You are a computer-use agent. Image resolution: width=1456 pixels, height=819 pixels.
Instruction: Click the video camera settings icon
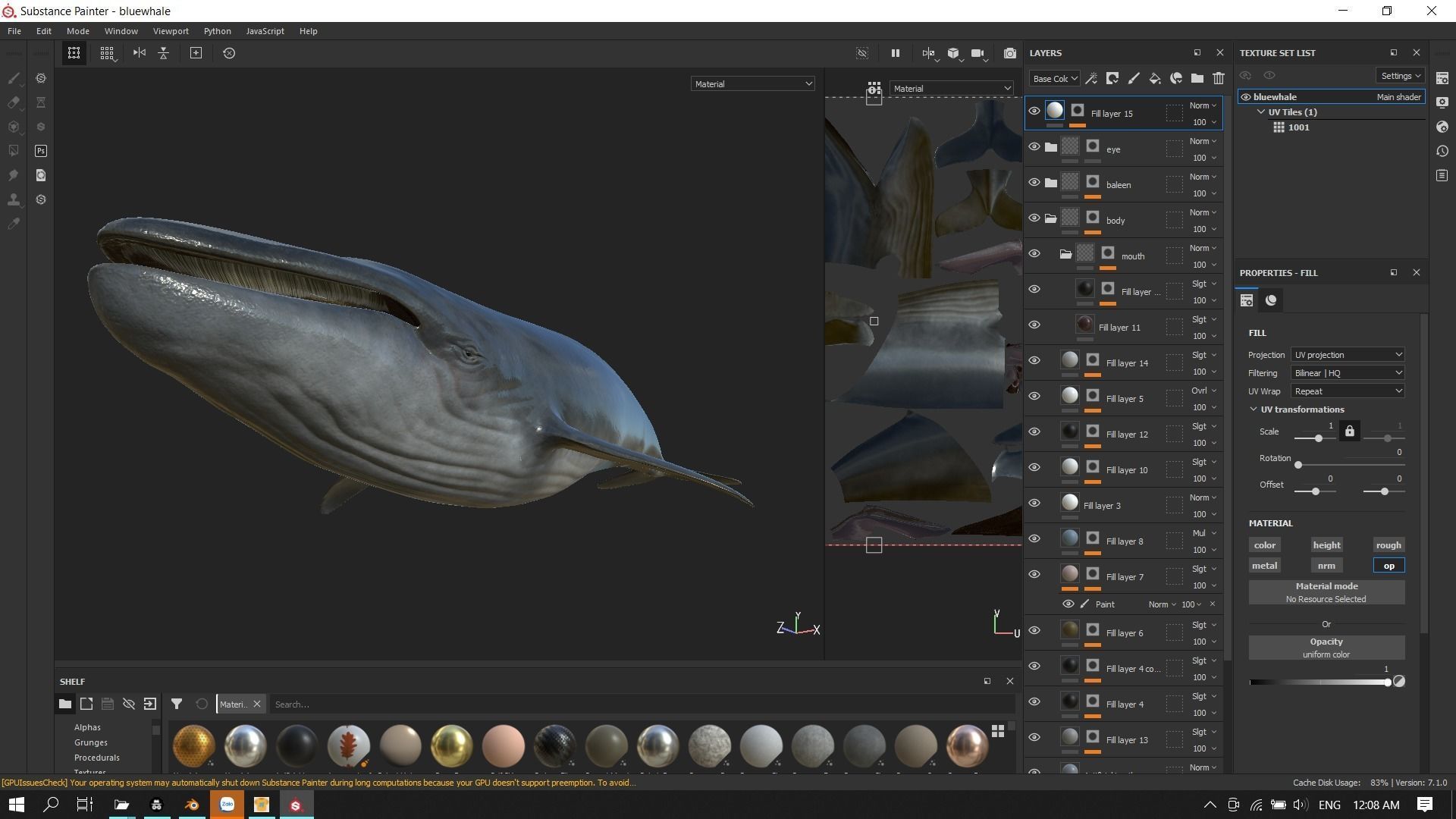point(978,53)
